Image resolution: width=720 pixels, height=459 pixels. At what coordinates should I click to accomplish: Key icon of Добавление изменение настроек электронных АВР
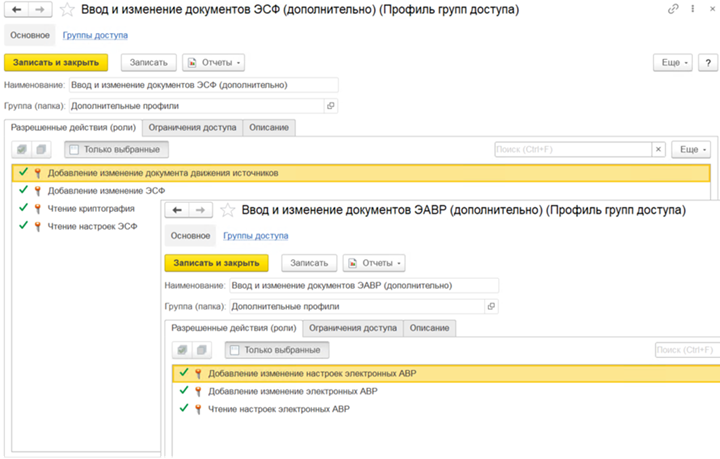click(x=198, y=374)
